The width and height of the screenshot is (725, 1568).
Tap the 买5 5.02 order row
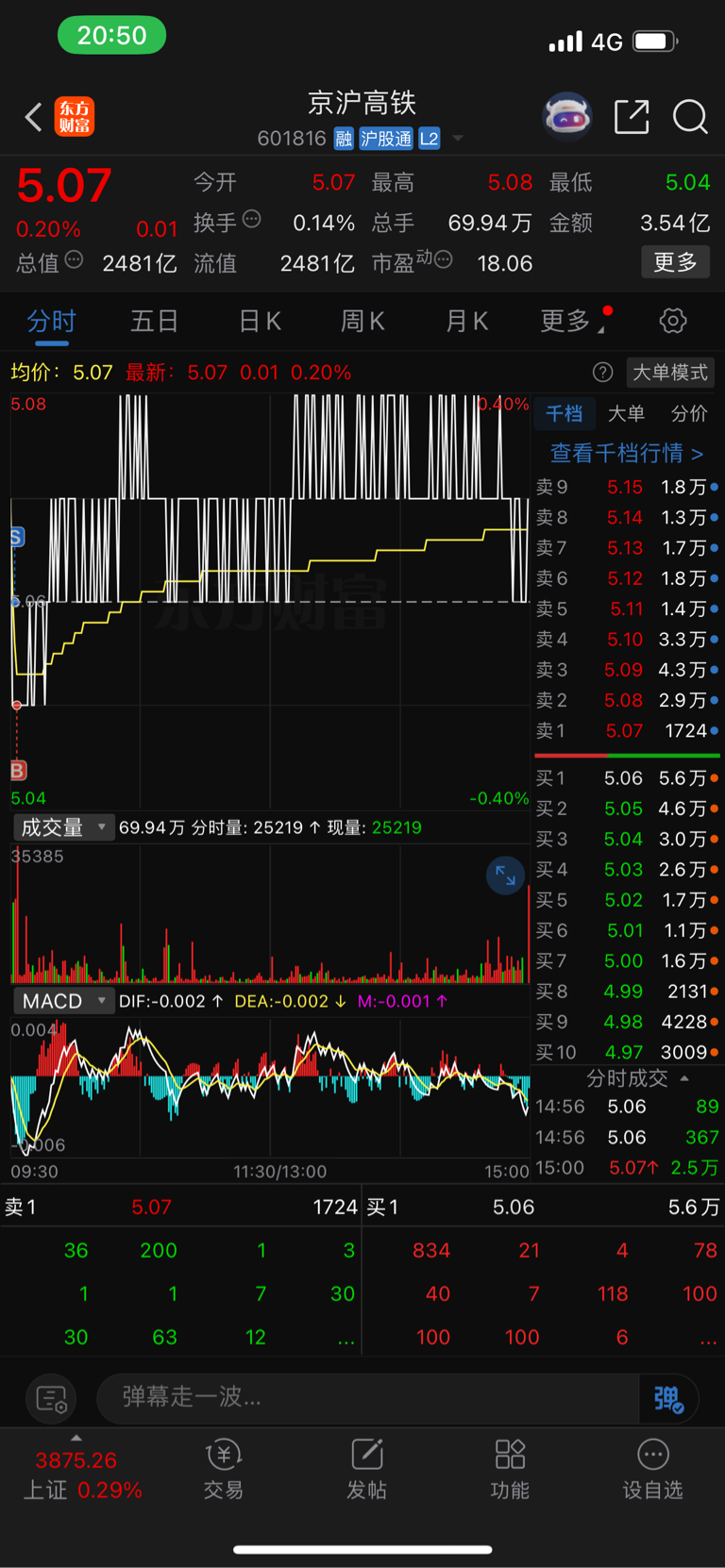[627, 900]
